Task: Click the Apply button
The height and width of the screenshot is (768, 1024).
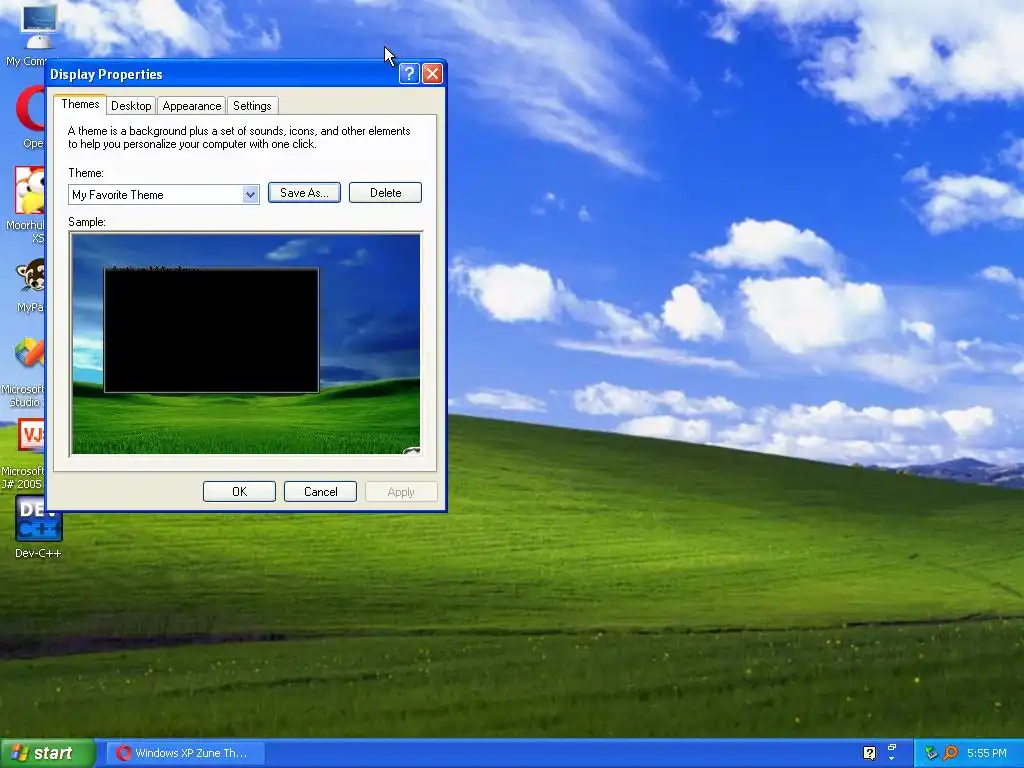Action: point(401,492)
